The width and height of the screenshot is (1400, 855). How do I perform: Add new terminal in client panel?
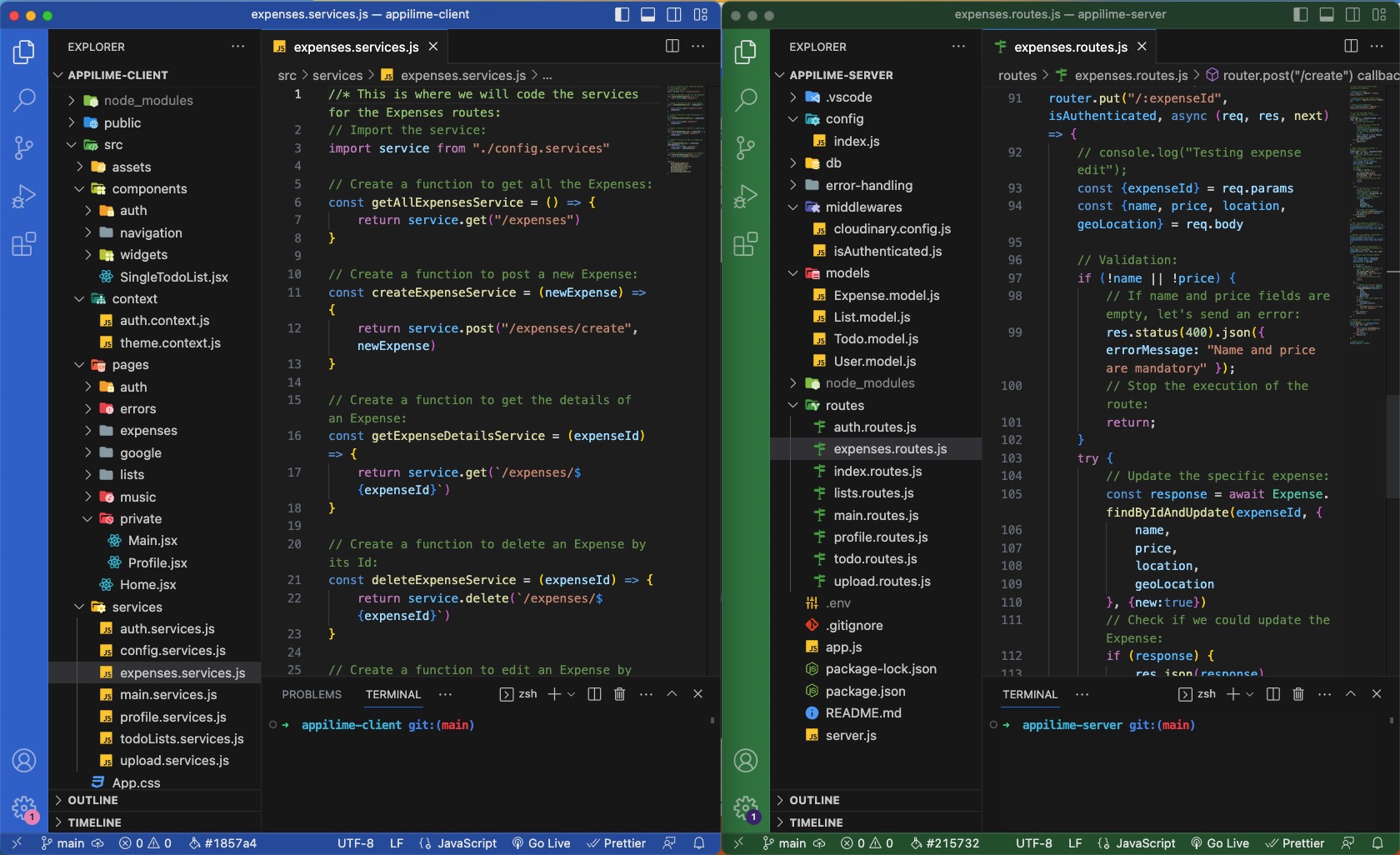554,694
